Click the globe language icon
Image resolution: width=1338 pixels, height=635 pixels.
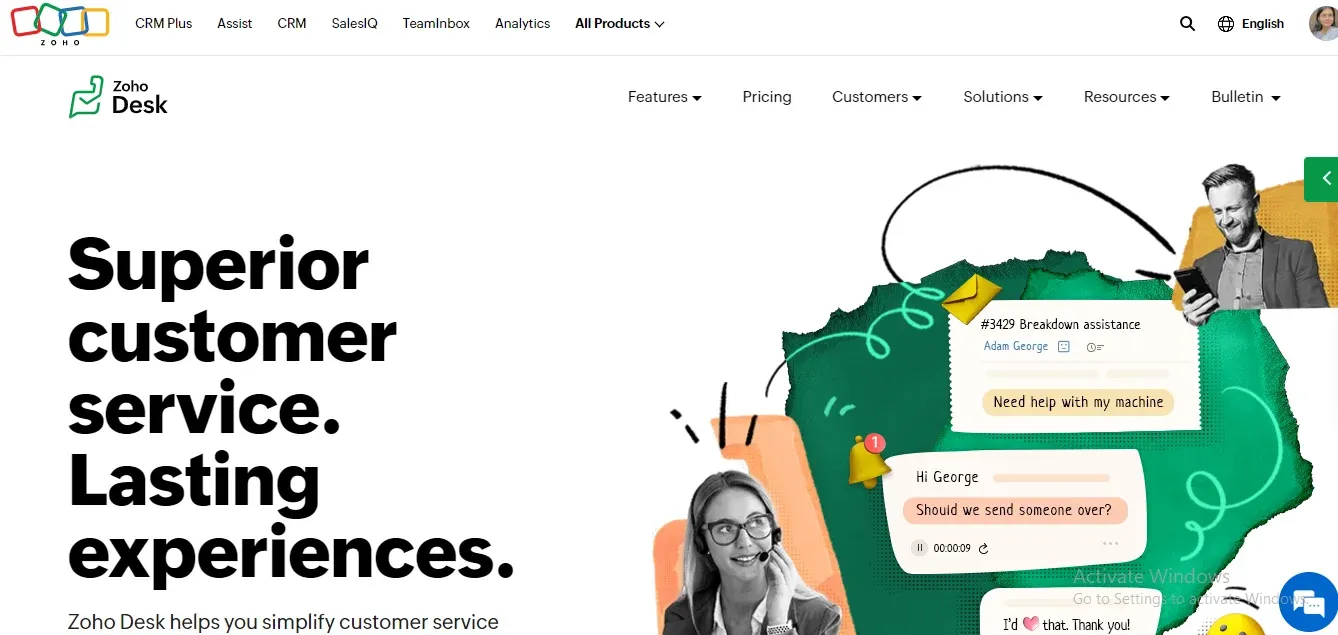point(1226,24)
